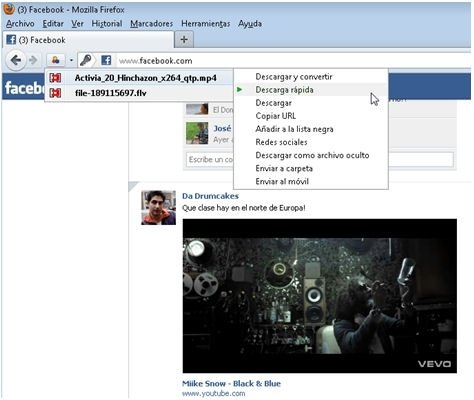Image resolution: width=474 pixels, height=400 pixels.
Task: Choose Descarga rápida option
Action: pyautogui.click(x=311, y=90)
